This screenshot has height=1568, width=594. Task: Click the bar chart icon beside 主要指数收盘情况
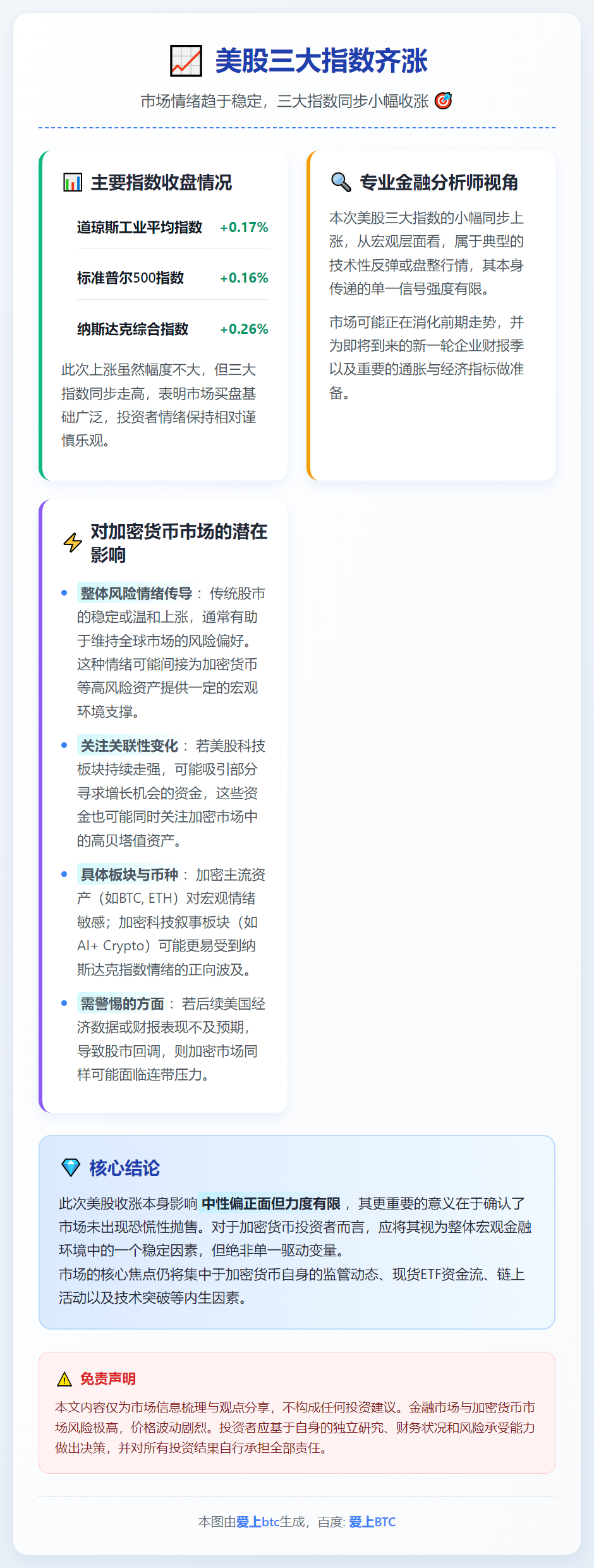(73, 183)
